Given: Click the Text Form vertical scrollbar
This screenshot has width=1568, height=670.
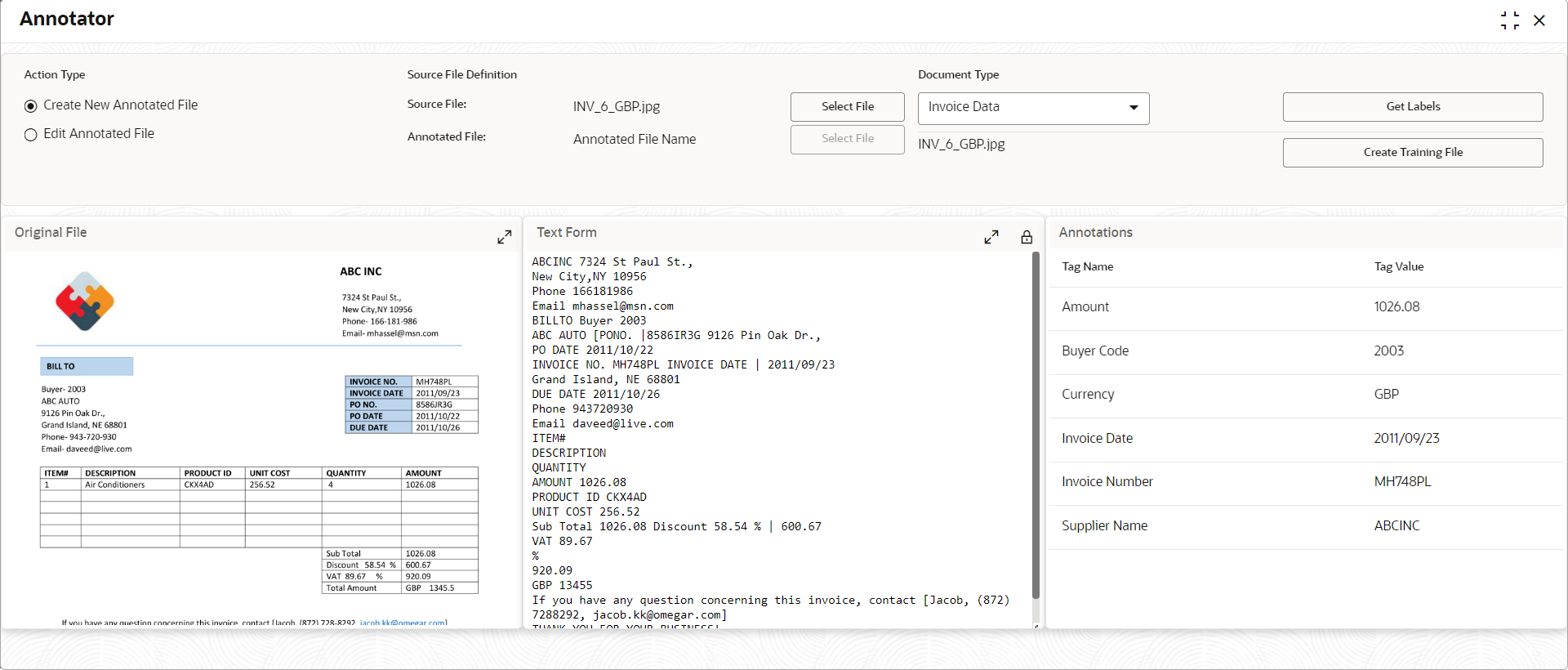Looking at the screenshot, I should click(x=1036, y=425).
